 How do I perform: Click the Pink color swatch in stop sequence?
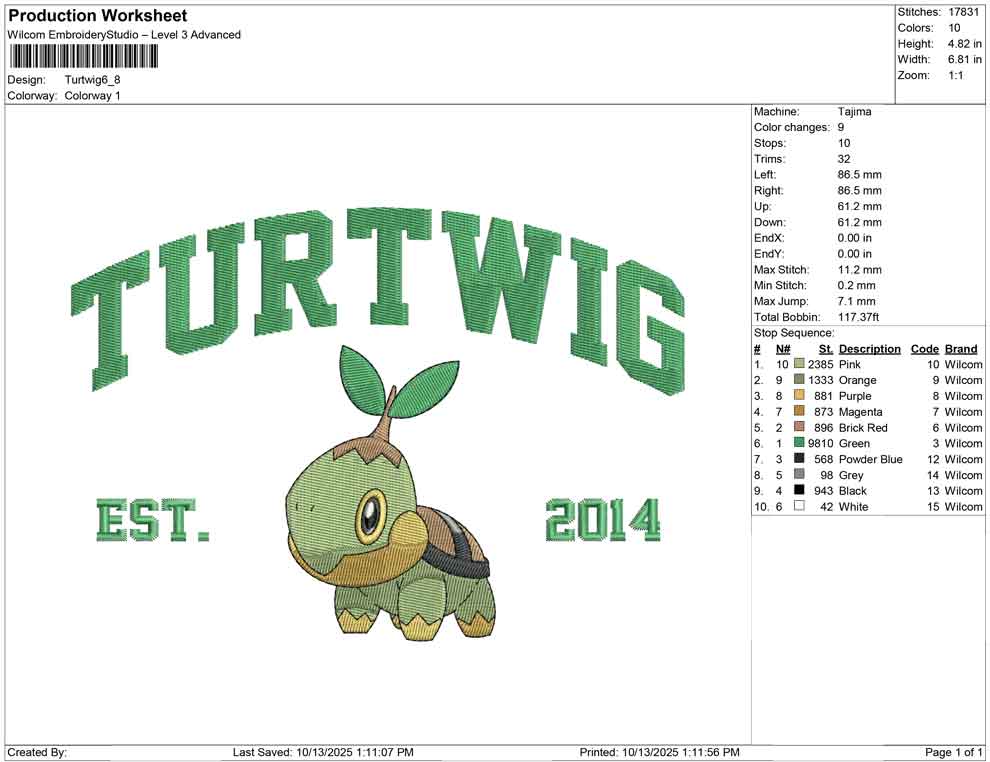click(x=799, y=364)
